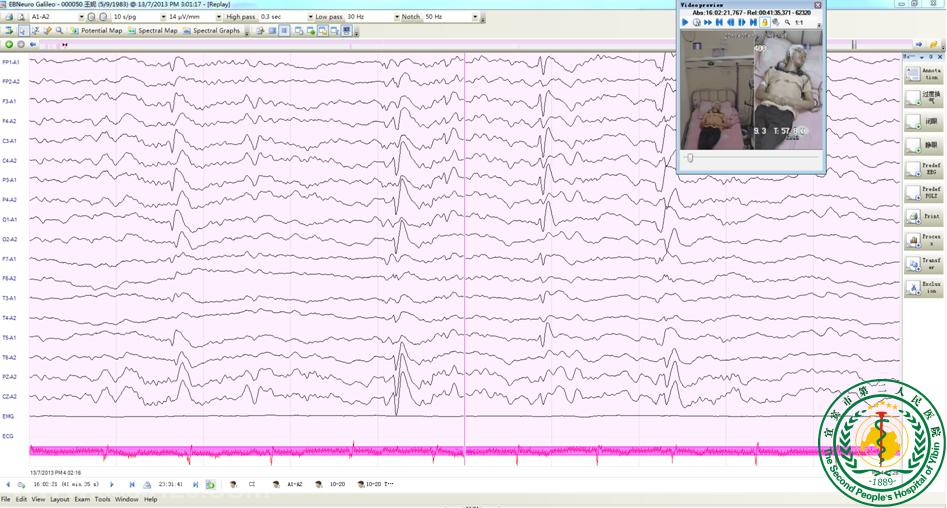Open the A1-A2 montage dropdown
This screenshot has width=947, height=508.
pos(80,17)
